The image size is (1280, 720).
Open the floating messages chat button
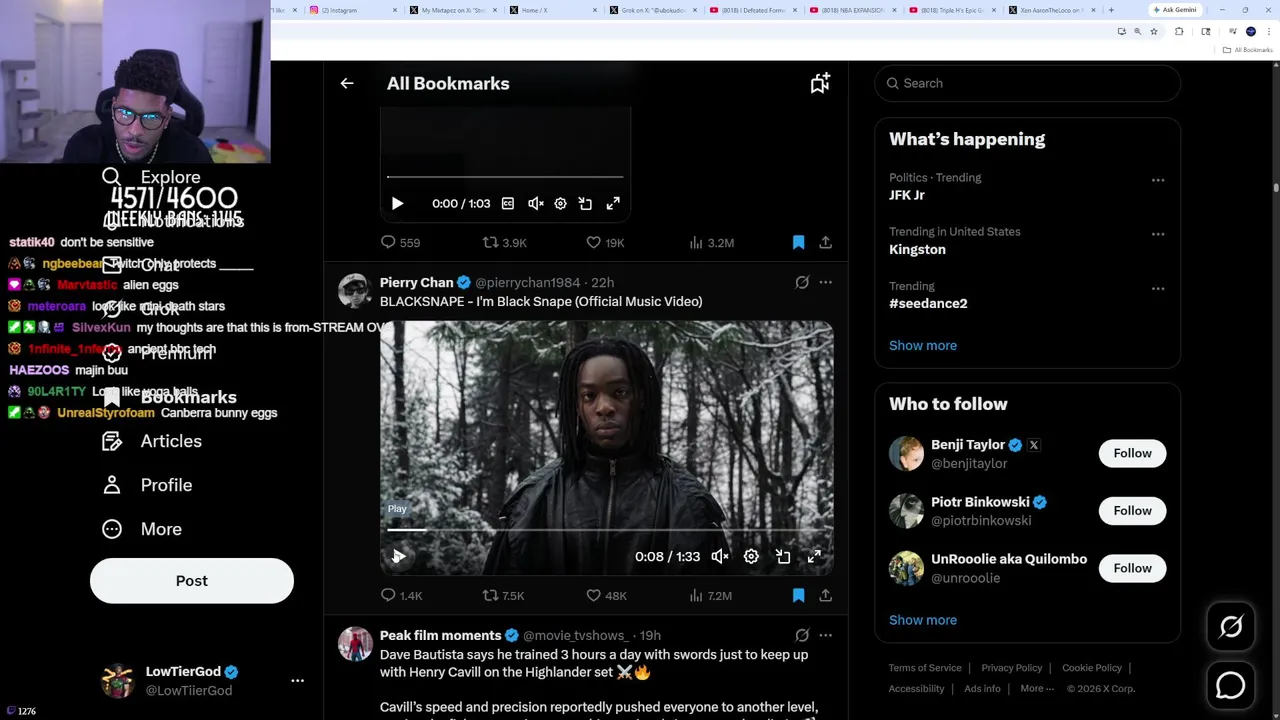(x=1231, y=685)
